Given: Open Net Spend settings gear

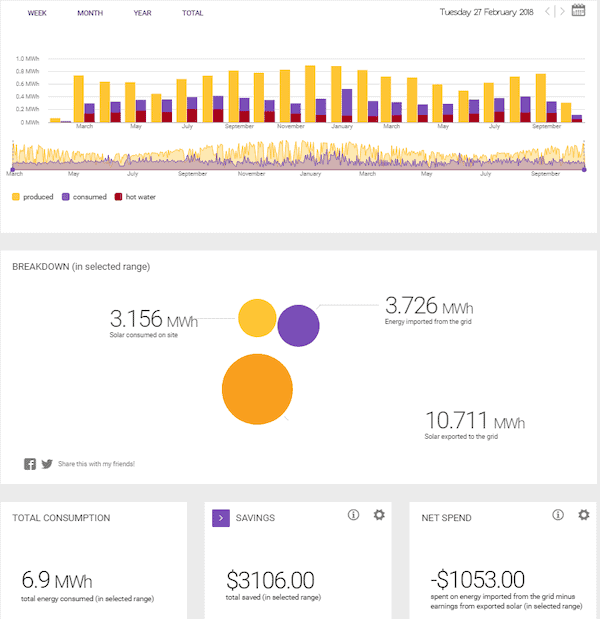Looking at the screenshot, I should click(584, 515).
